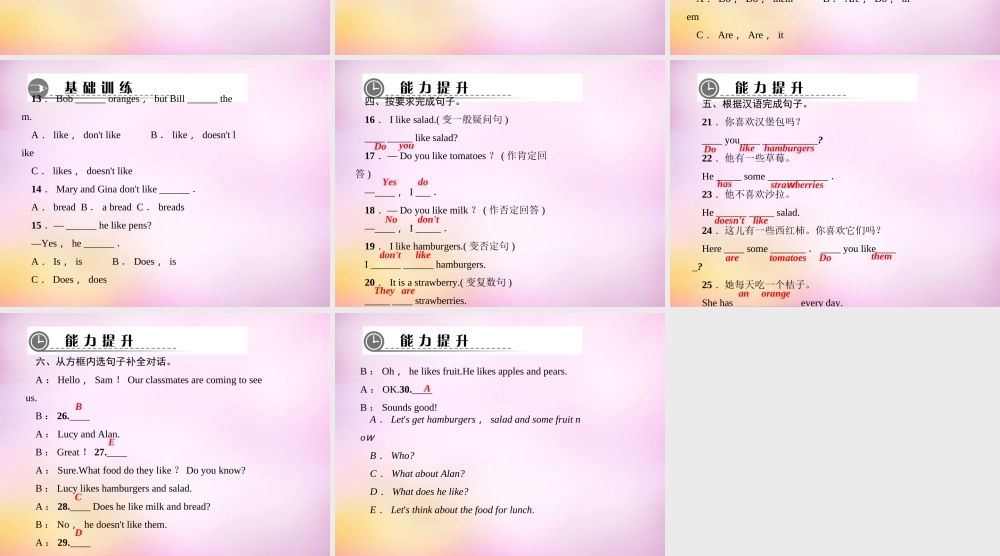Open the slide containing sentence-rewrite questions 16-20

(500, 184)
